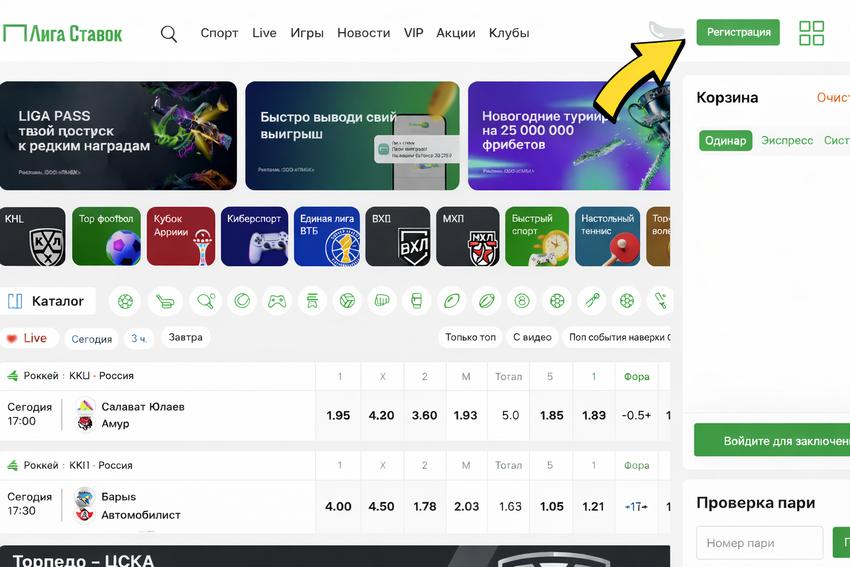Select the volleyball sport filter icon

tap(347, 301)
